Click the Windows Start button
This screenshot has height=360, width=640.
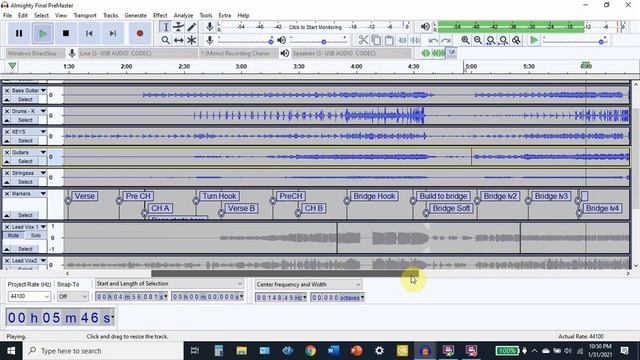[x=11, y=351]
